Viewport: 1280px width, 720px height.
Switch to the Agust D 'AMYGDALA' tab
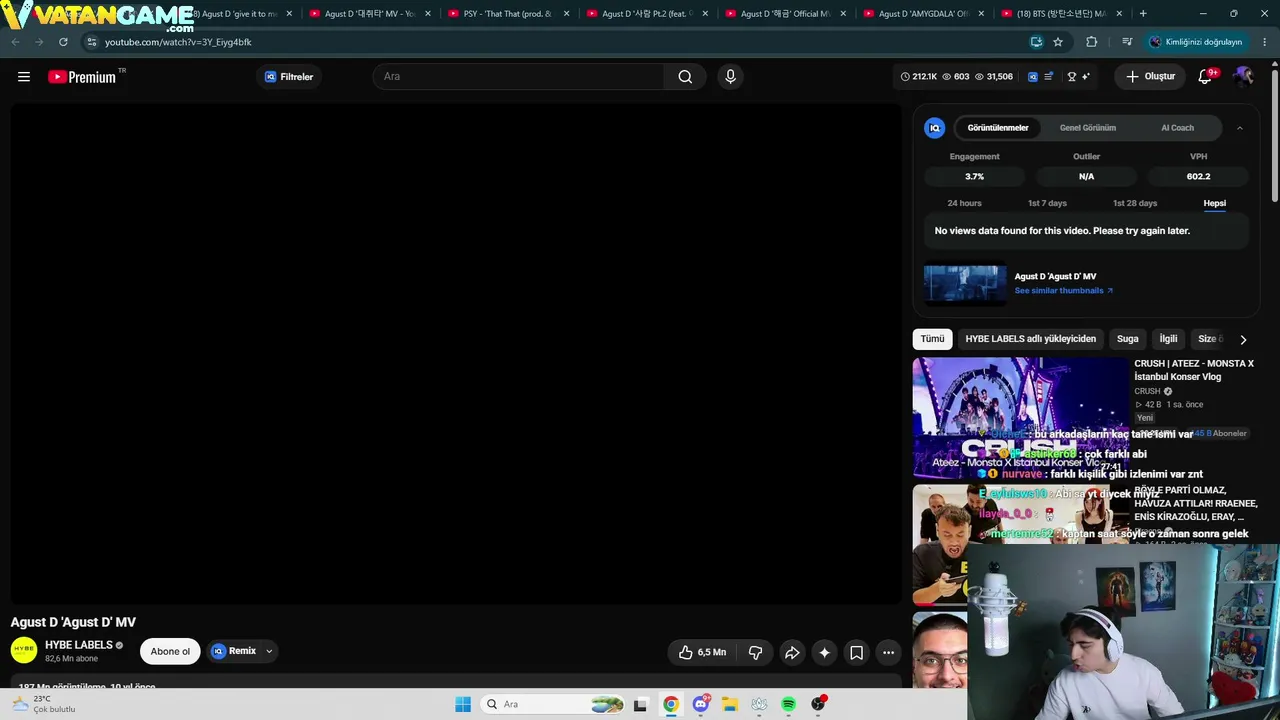pos(922,14)
